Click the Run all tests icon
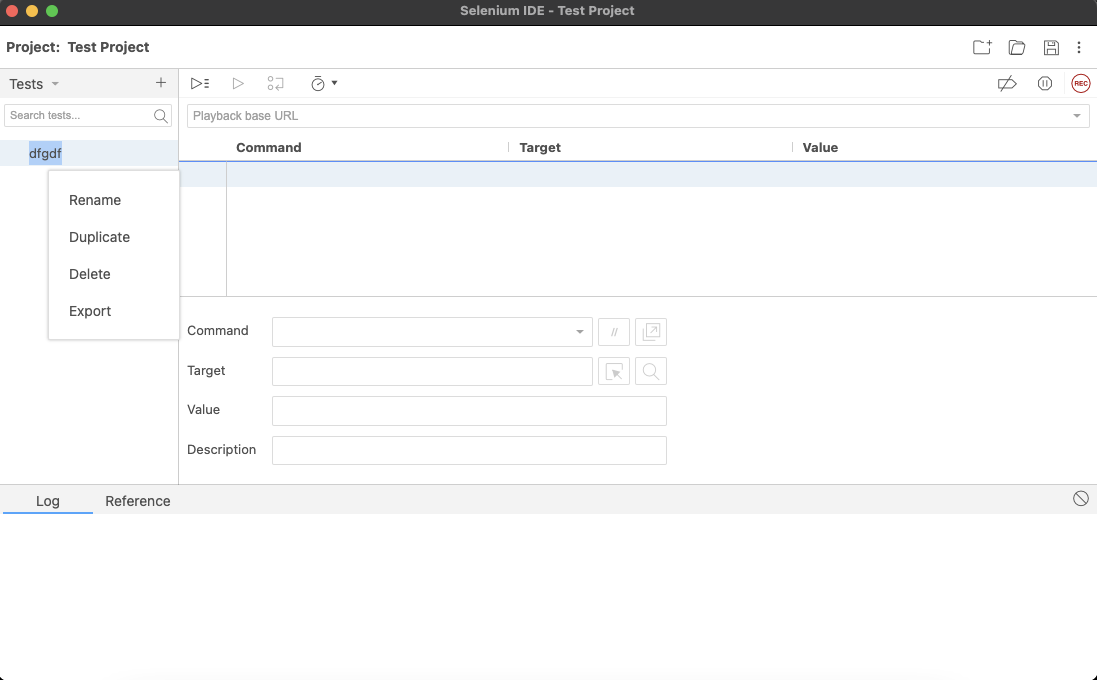The width and height of the screenshot is (1097, 680). (200, 84)
